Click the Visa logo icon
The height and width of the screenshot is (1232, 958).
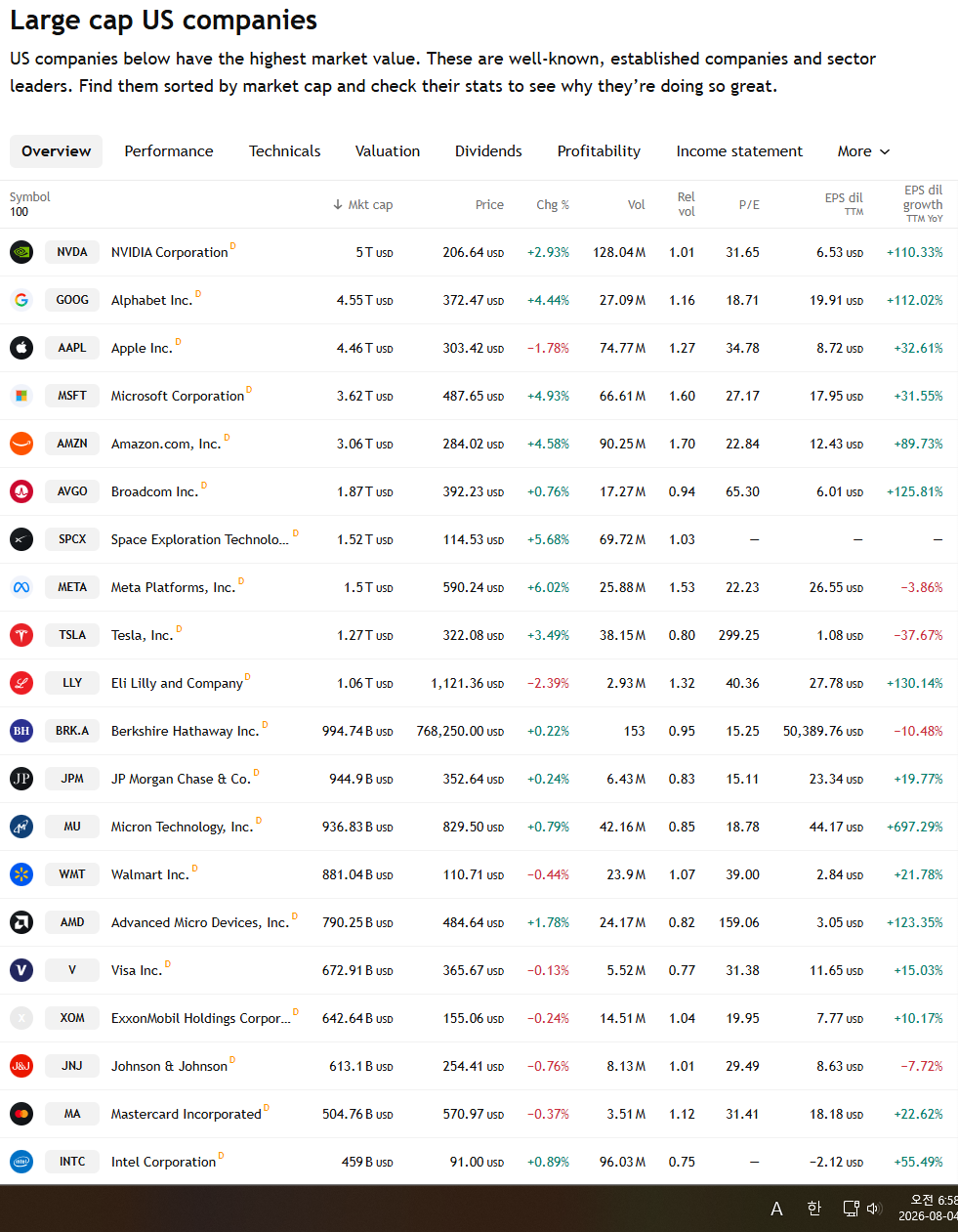click(21, 970)
